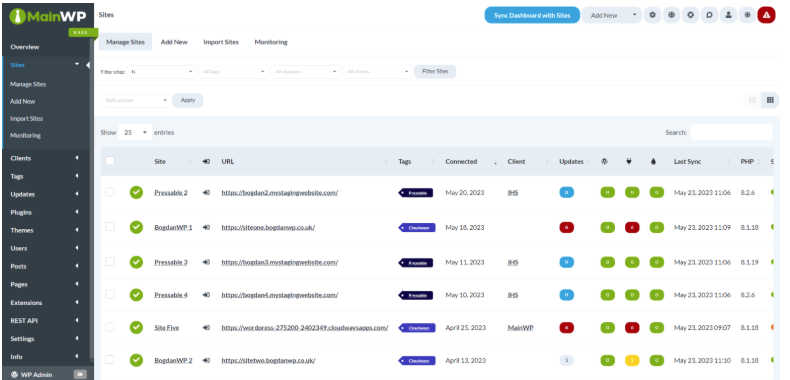Open the All clients filter dropdown

pos(377,72)
